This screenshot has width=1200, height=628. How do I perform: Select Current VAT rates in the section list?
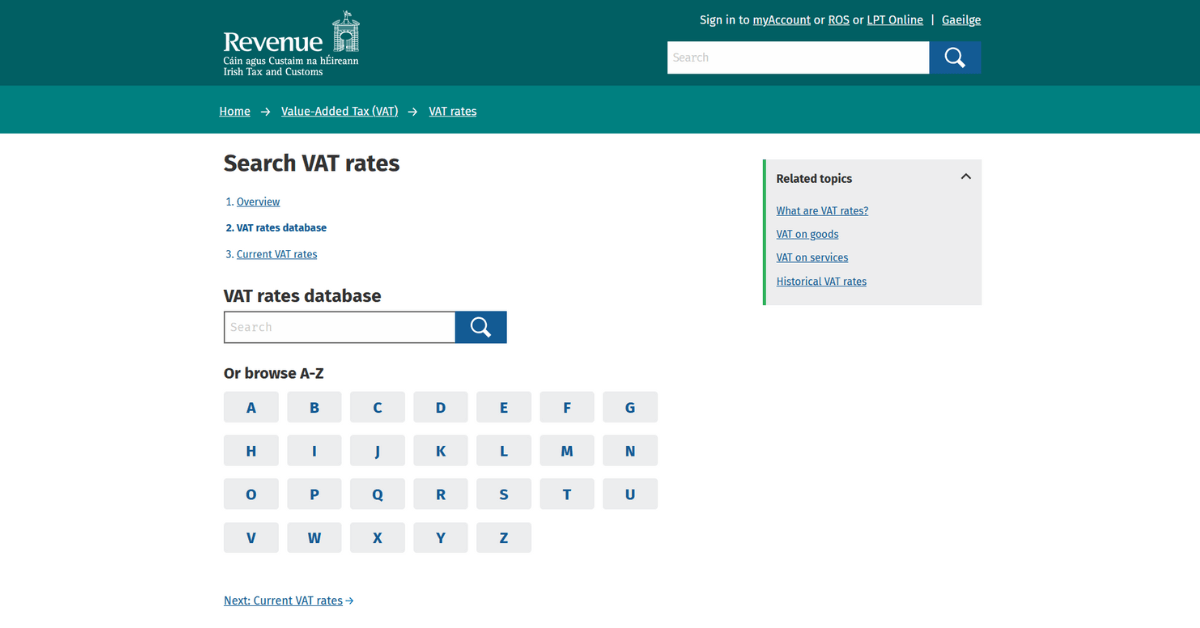276,254
